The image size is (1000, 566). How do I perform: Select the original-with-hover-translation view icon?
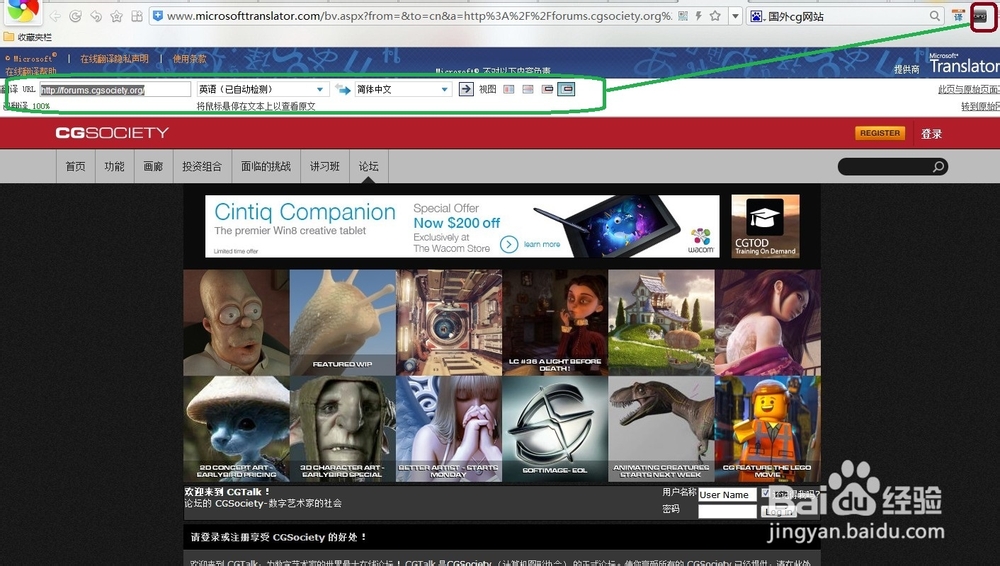pyautogui.click(x=547, y=89)
